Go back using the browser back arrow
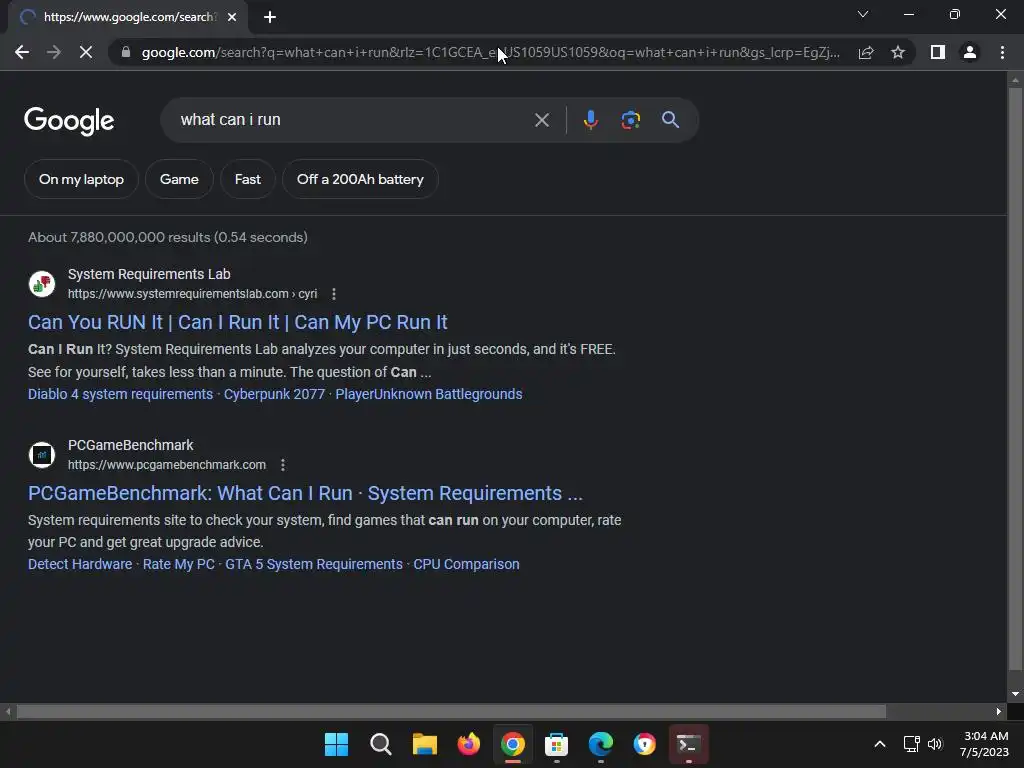The image size is (1024, 768). point(22,52)
